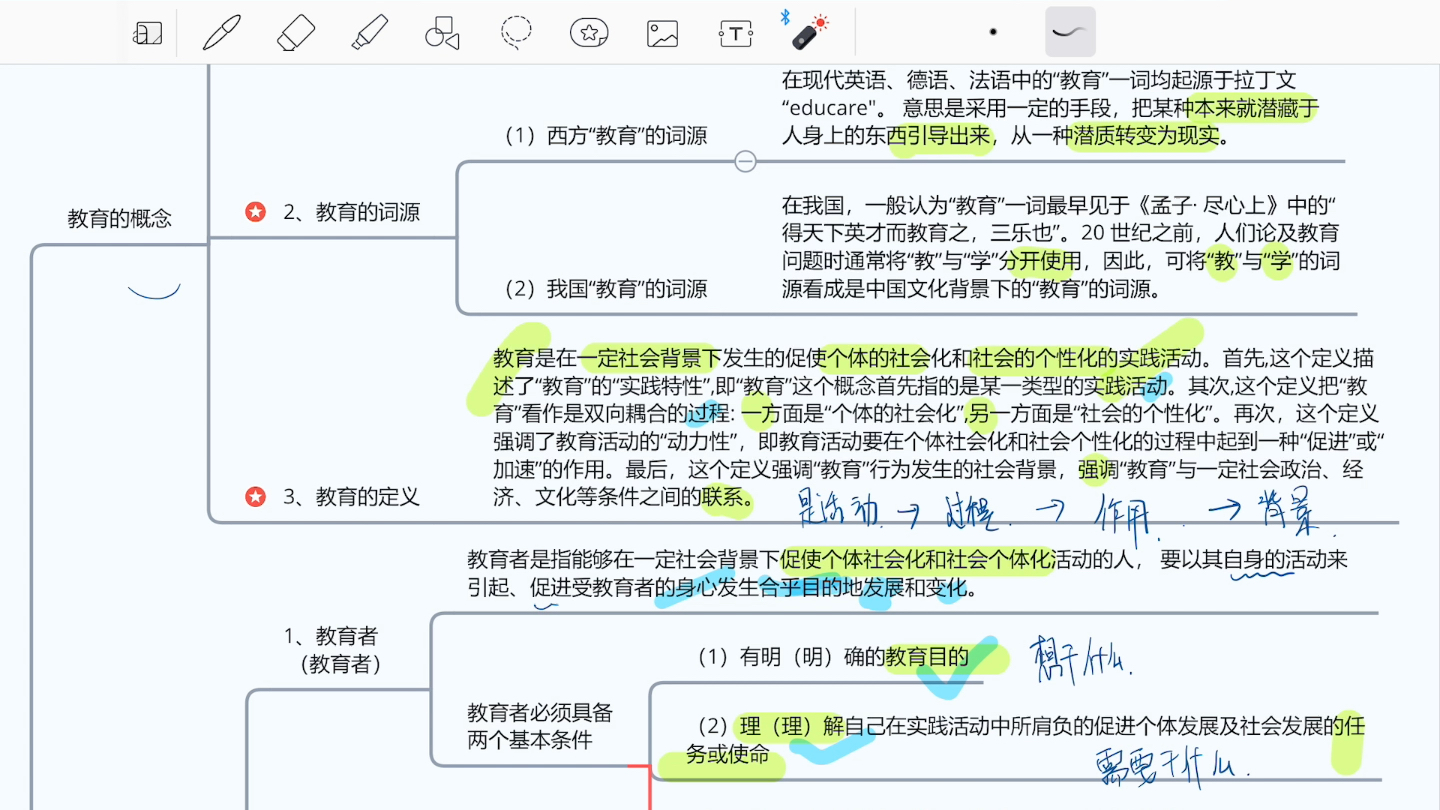Toggle the read-only mode icon
Viewport: 1440px width, 810px height.
[x=147, y=33]
